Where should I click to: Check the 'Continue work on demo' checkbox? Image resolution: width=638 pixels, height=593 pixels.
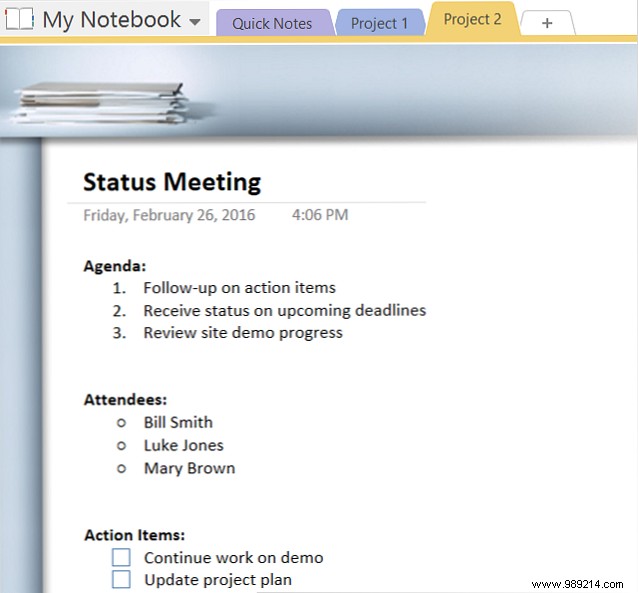(x=121, y=557)
